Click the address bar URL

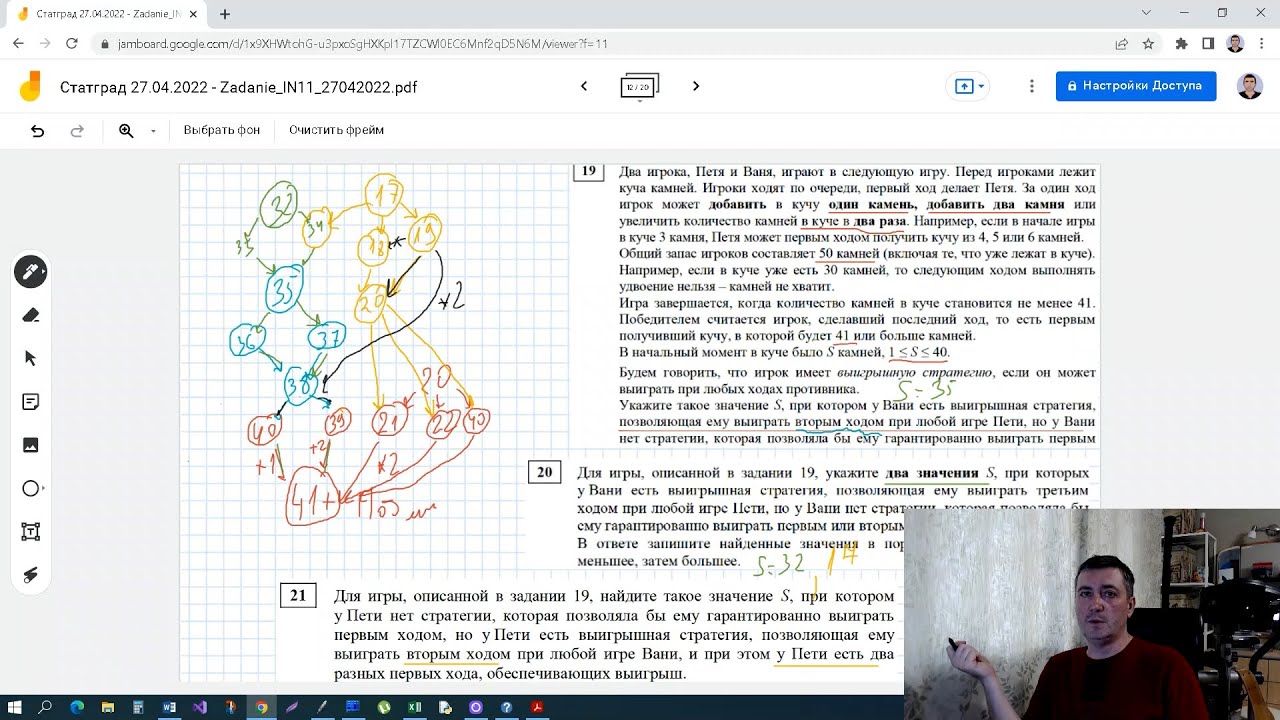coord(362,44)
